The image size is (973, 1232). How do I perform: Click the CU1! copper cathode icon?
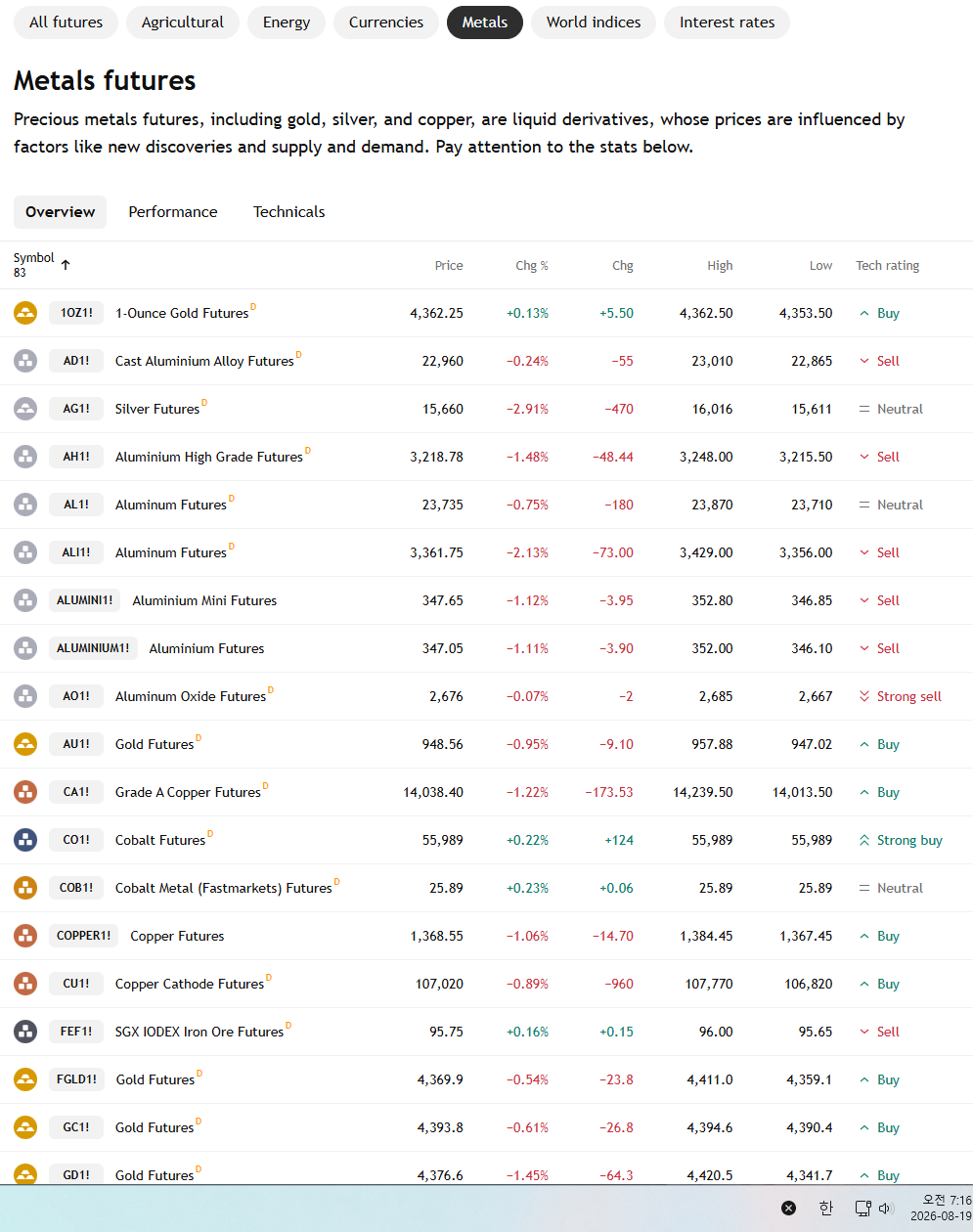(25, 984)
